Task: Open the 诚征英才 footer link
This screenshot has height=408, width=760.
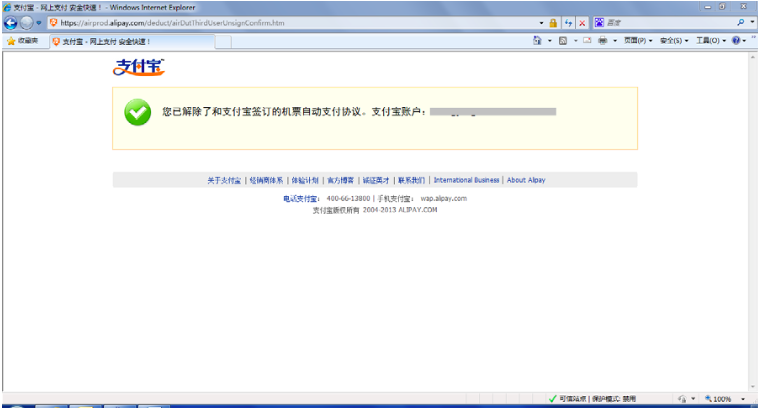Action: tap(376, 180)
